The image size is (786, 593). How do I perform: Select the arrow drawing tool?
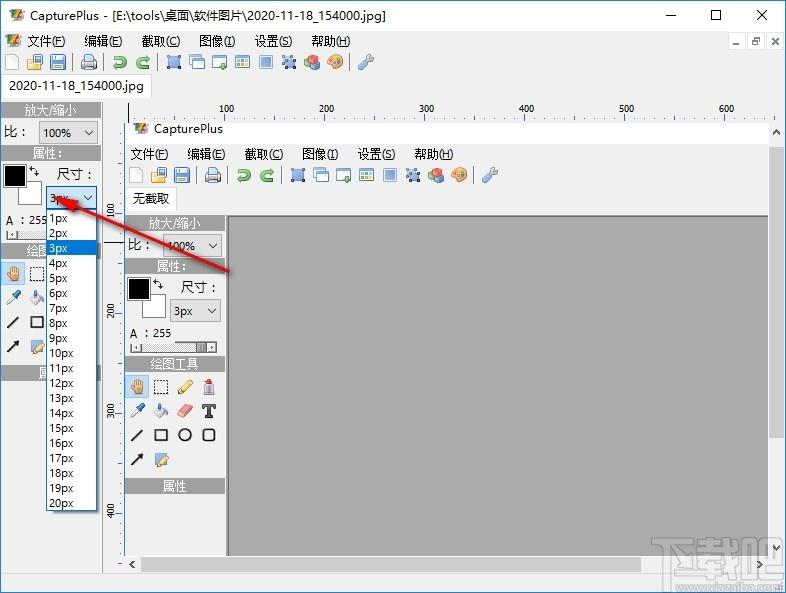(x=13, y=346)
